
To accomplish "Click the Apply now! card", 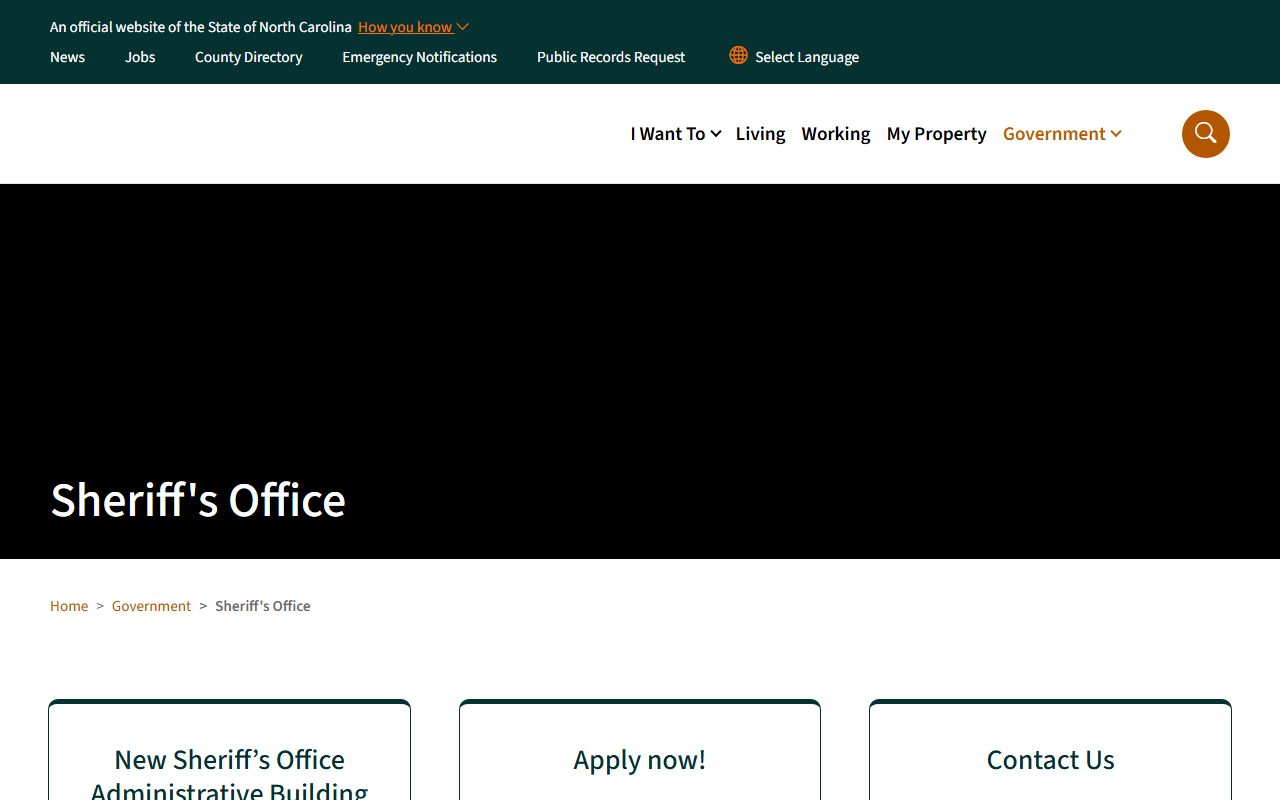I will pos(639,760).
